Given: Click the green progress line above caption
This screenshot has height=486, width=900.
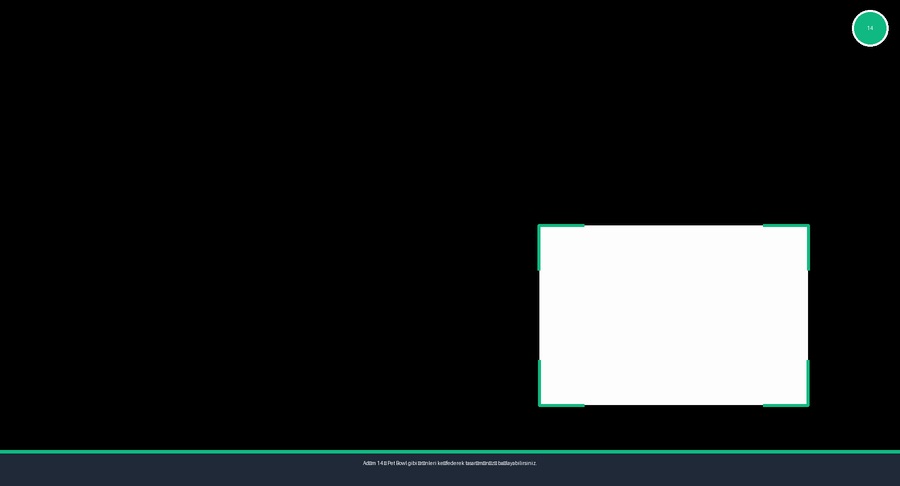Looking at the screenshot, I should [x=450, y=452].
